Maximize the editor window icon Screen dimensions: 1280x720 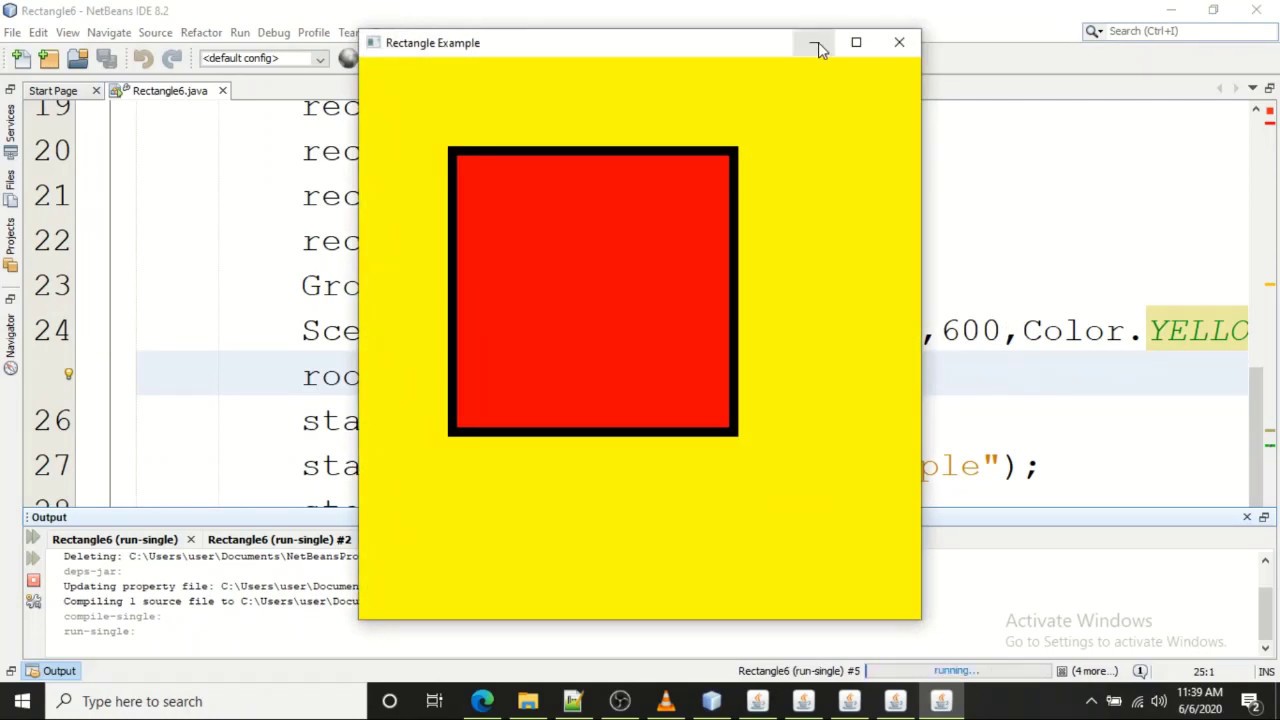pyautogui.click(x=1269, y=89)
